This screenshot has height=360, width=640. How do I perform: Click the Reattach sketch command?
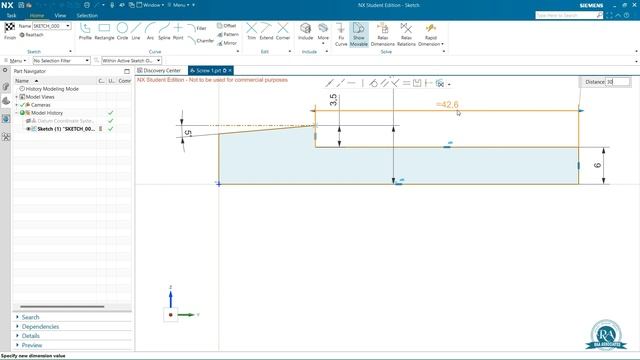click(31, 35)
